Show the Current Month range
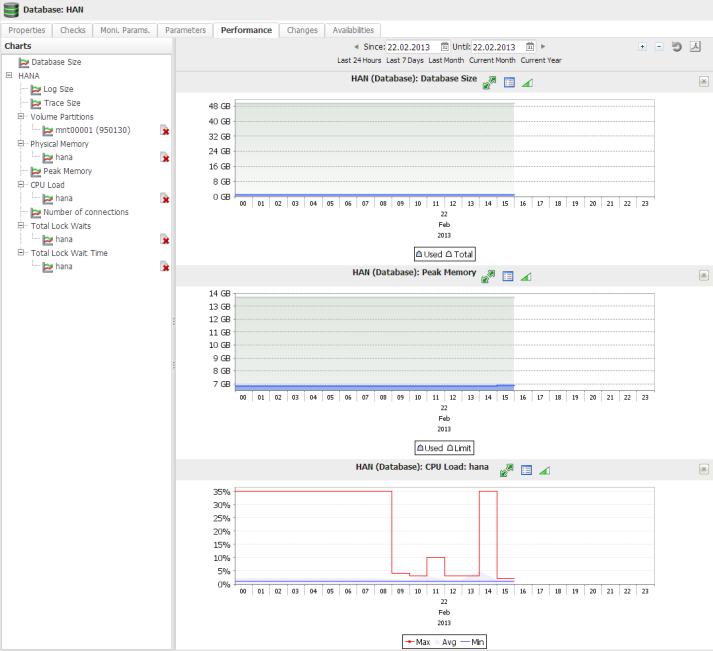713x651 pixels. coord(492,60)
